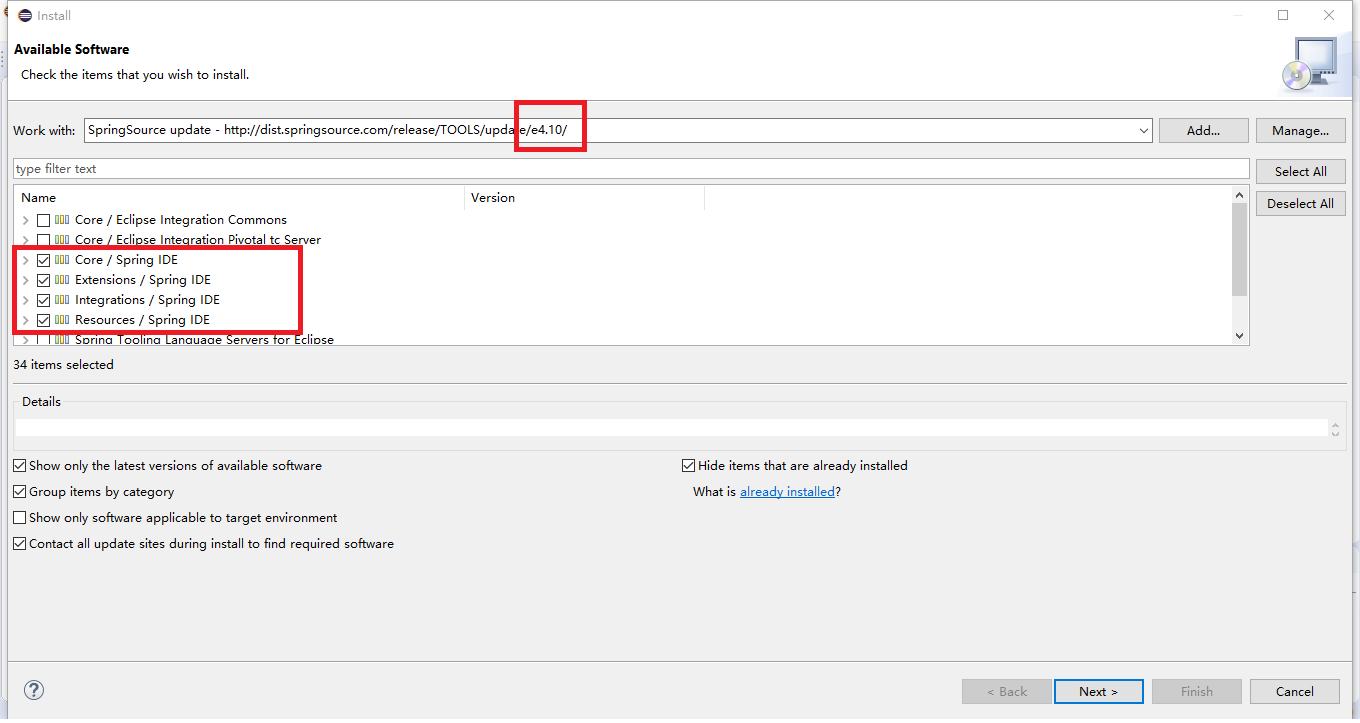Click category icon beside Integrations / Spring IDE
This screenshot has height=723, width=1360.
click(62, 300)
